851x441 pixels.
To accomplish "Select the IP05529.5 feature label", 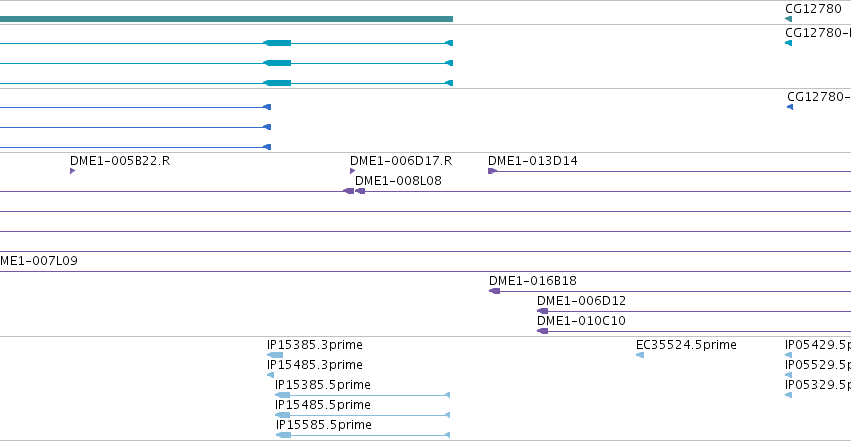I will coord(818,365).
